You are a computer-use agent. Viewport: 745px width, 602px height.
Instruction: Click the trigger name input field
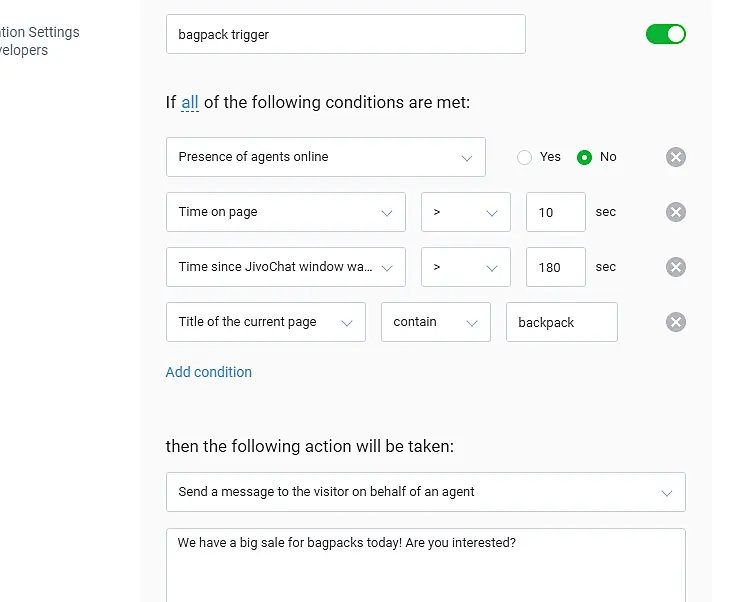tap(345, 34)
